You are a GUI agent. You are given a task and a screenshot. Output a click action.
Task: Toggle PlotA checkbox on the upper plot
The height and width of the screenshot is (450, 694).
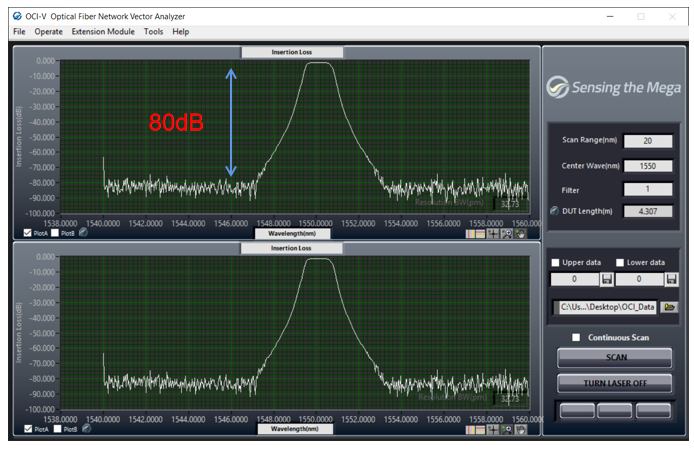pyautogui.click(x=27, y=233)
